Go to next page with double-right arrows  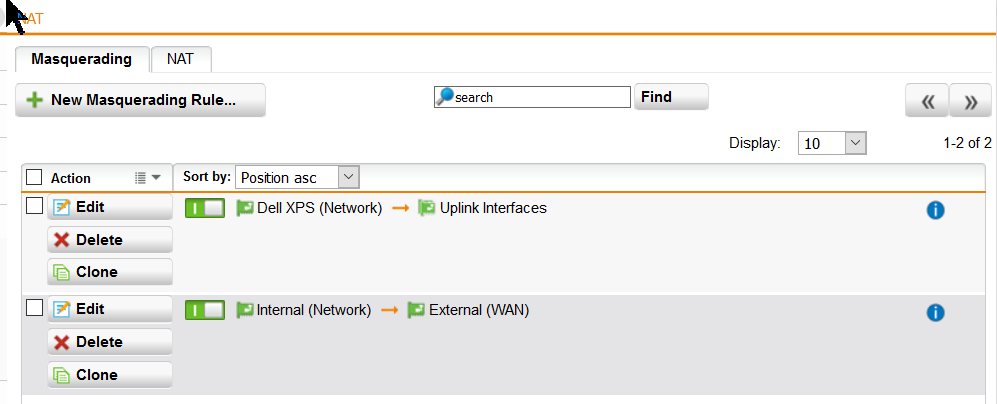click(970, 101)
